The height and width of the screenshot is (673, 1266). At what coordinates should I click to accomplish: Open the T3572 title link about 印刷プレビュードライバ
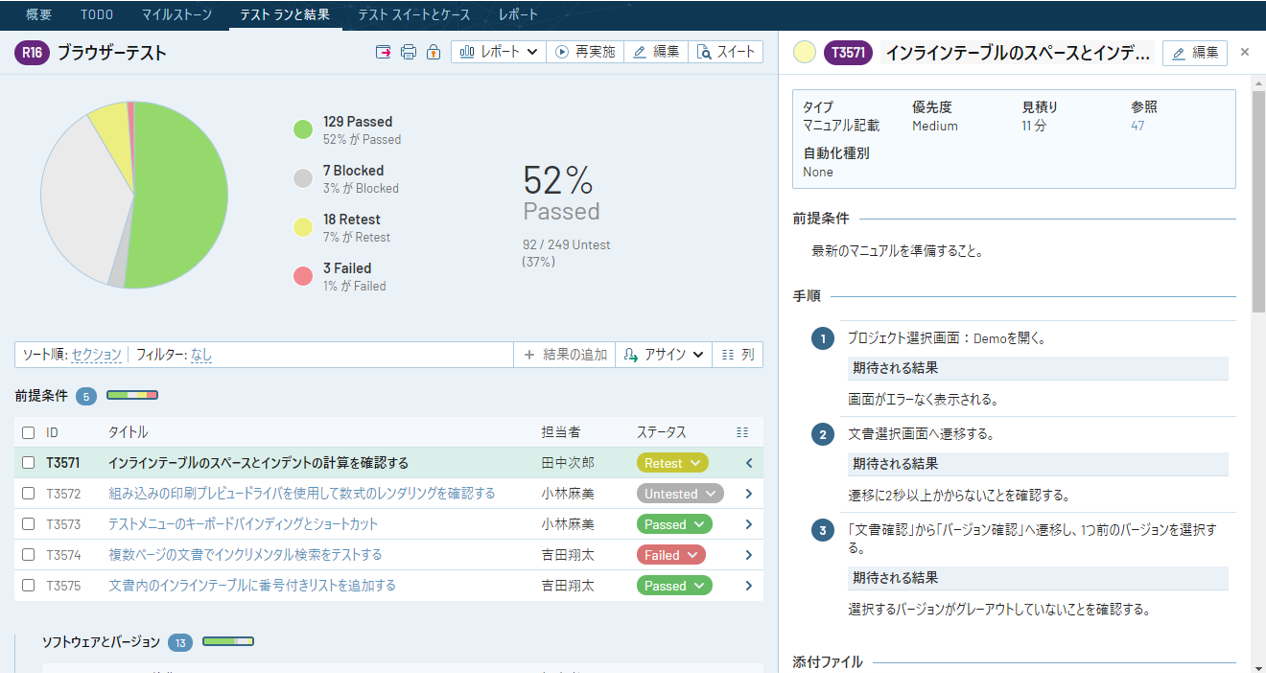(301, 494)
